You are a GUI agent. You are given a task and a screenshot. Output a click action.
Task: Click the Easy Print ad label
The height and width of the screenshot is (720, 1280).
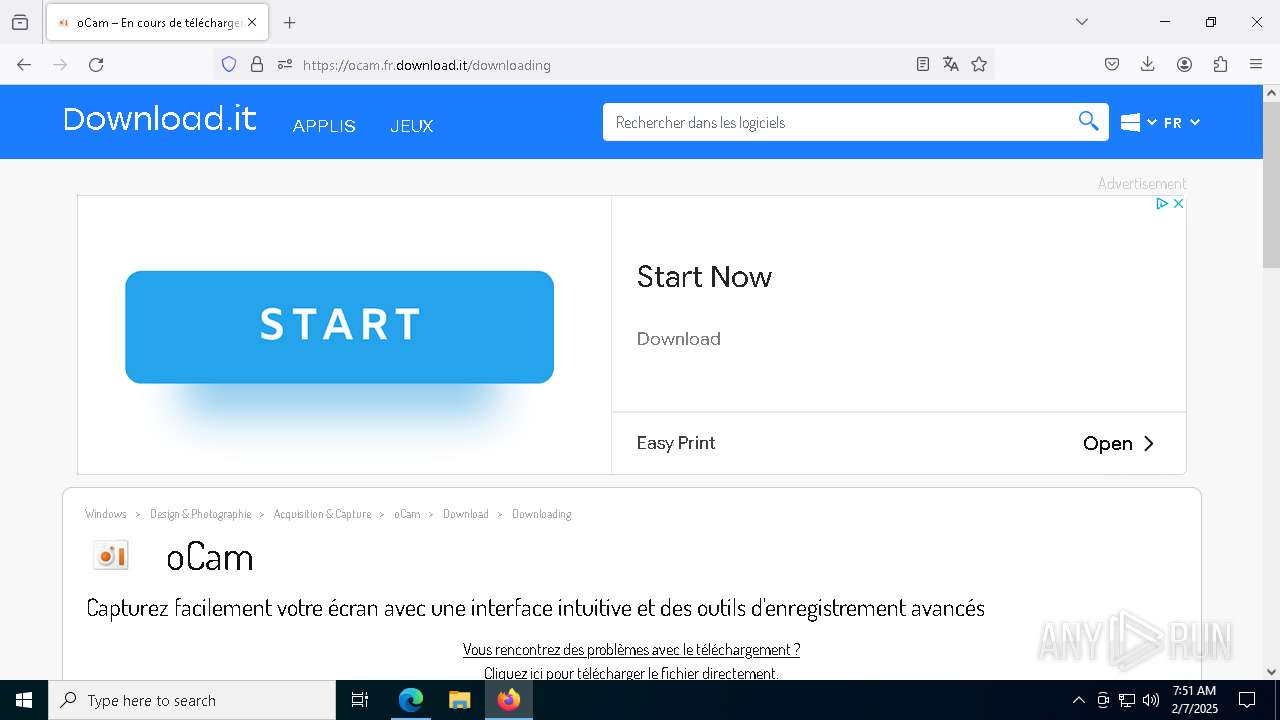pos(676,443)
